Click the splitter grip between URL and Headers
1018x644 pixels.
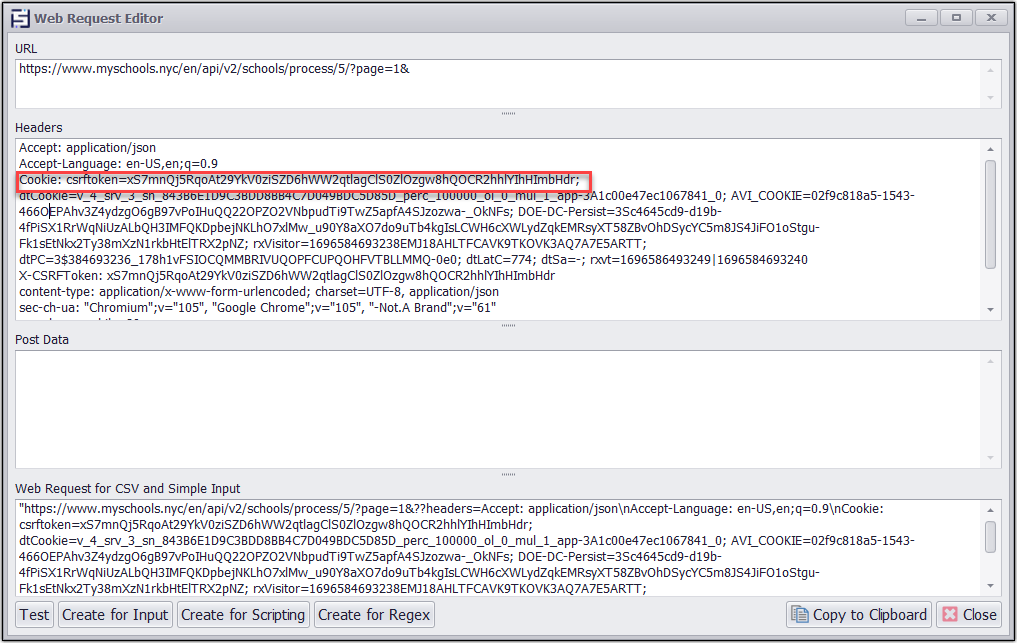(508, 114)
